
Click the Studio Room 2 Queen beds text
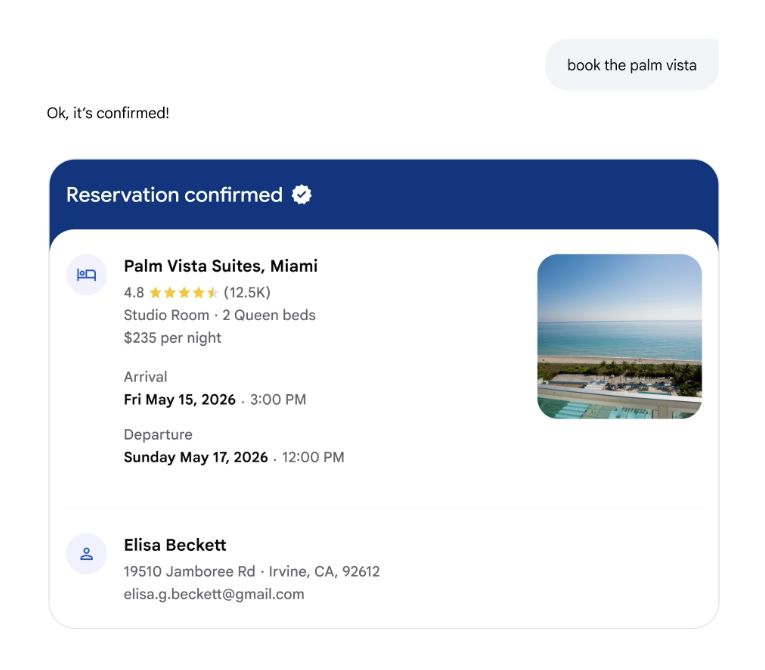[x=220, y=315]
